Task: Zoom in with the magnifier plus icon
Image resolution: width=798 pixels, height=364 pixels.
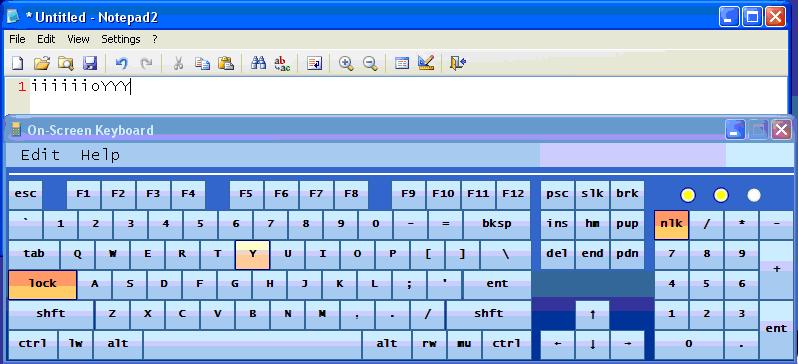Action: point(346,63)
